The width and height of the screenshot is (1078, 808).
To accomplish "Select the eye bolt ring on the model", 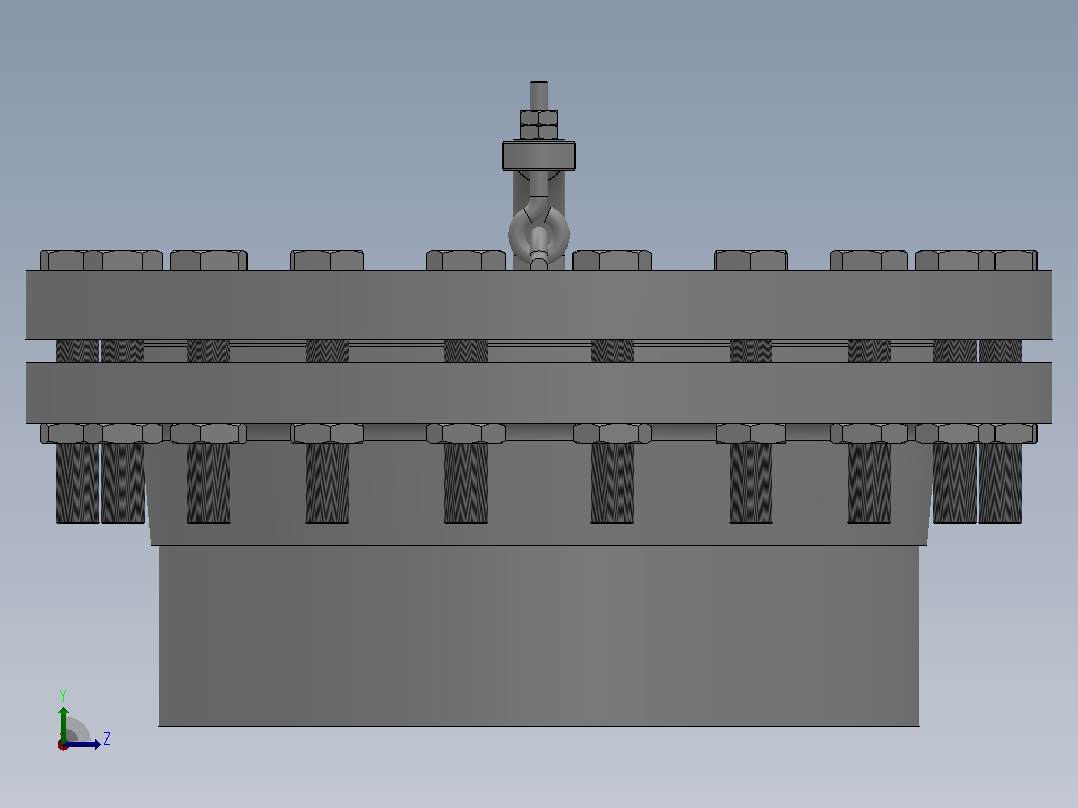I will point(539,233).
